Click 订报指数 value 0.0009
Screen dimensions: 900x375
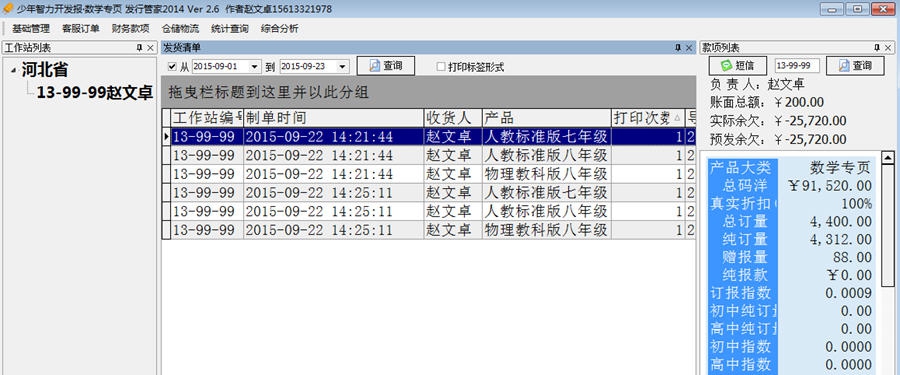pos(848,293)
